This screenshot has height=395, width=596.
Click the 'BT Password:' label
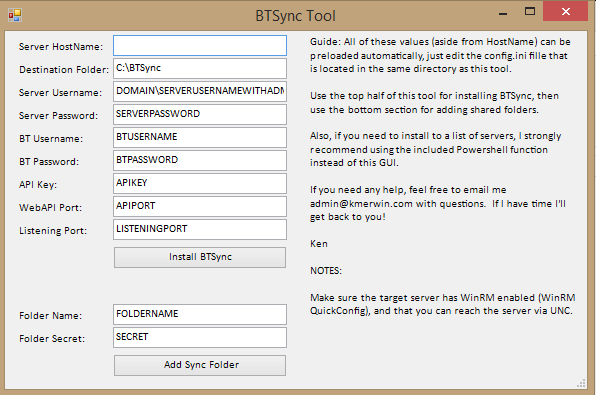click(x=49, y=162)
